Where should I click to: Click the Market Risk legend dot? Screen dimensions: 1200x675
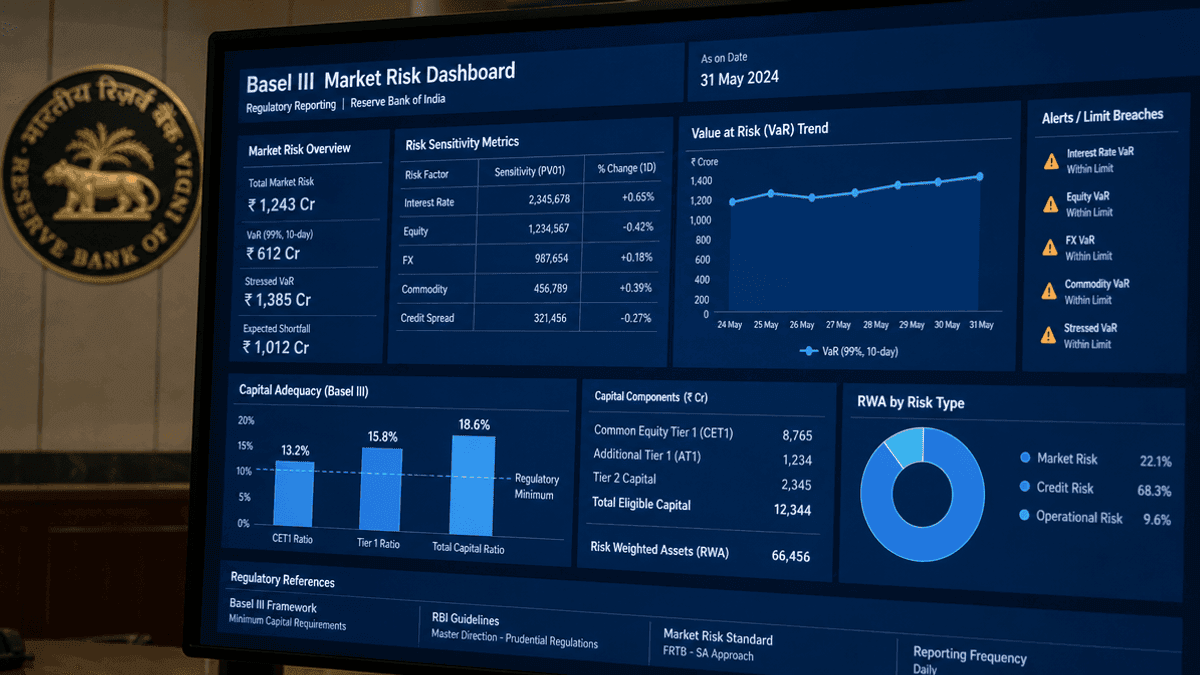pyautogui.click(x=1025, y=458)
